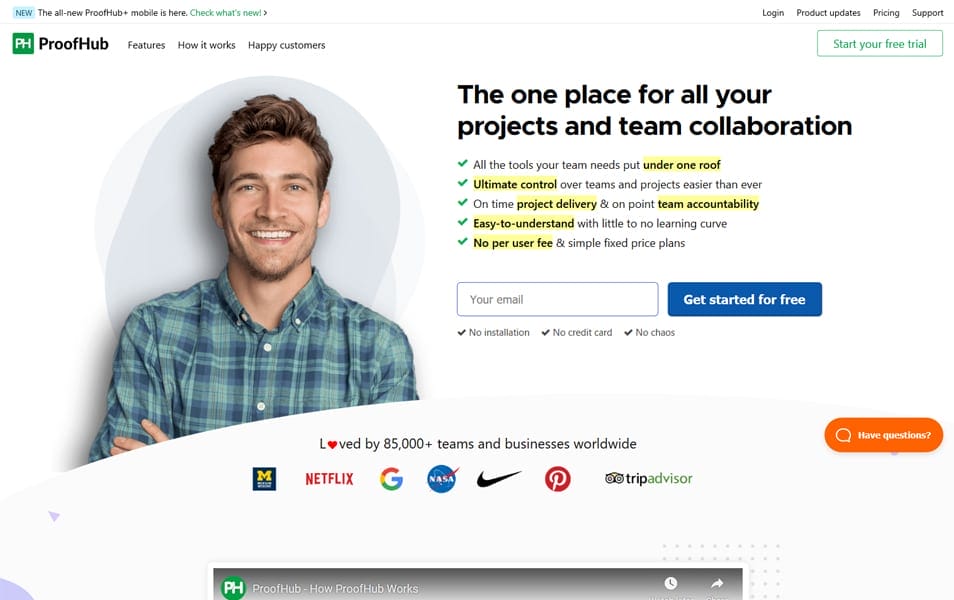The height and width of the screenshot is (600, 954).
Task: Go to the Pricing page
Action: pos(886,13)
